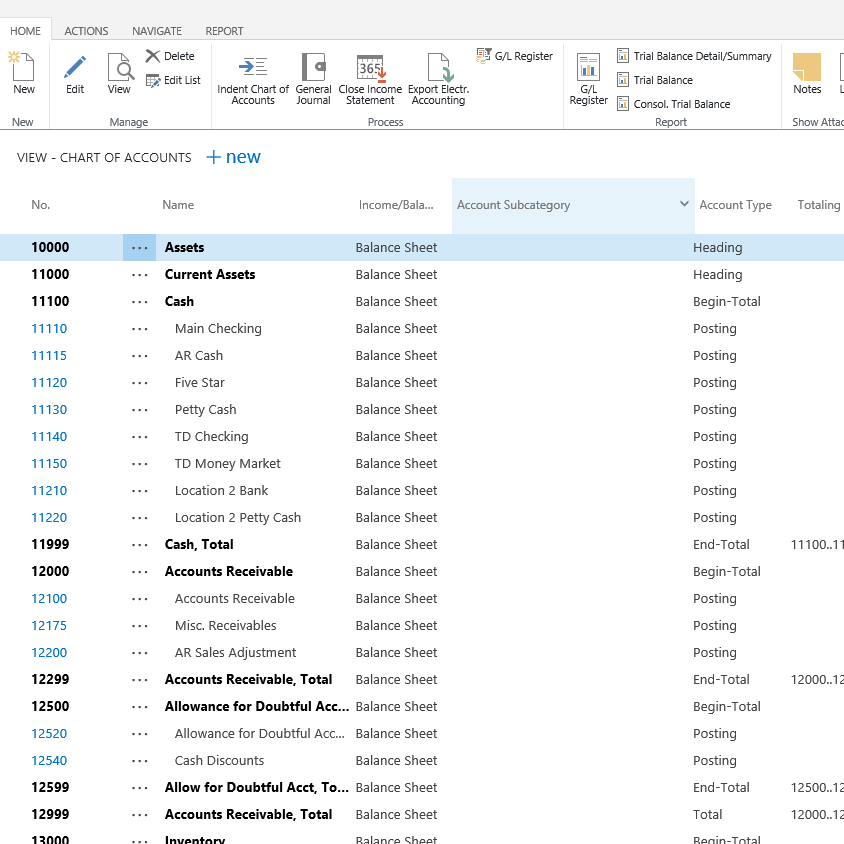Expand the Account Subcategory column dropdown arrow
844x844 pixels.
pyautogui.click(x=684, y=204)
